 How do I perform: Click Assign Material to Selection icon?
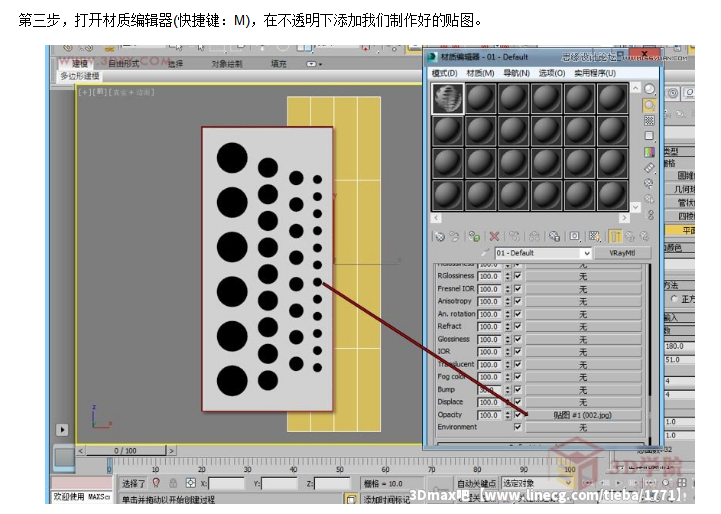click(474, 236)
